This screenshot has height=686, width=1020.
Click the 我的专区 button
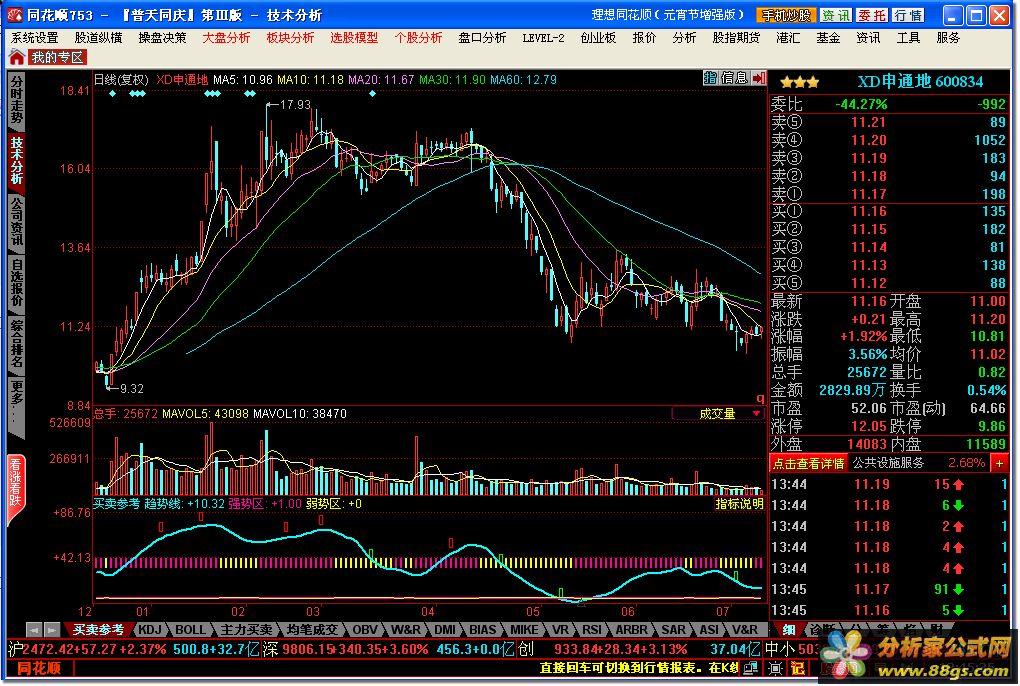pyautogui.click(x=57, y=57)
